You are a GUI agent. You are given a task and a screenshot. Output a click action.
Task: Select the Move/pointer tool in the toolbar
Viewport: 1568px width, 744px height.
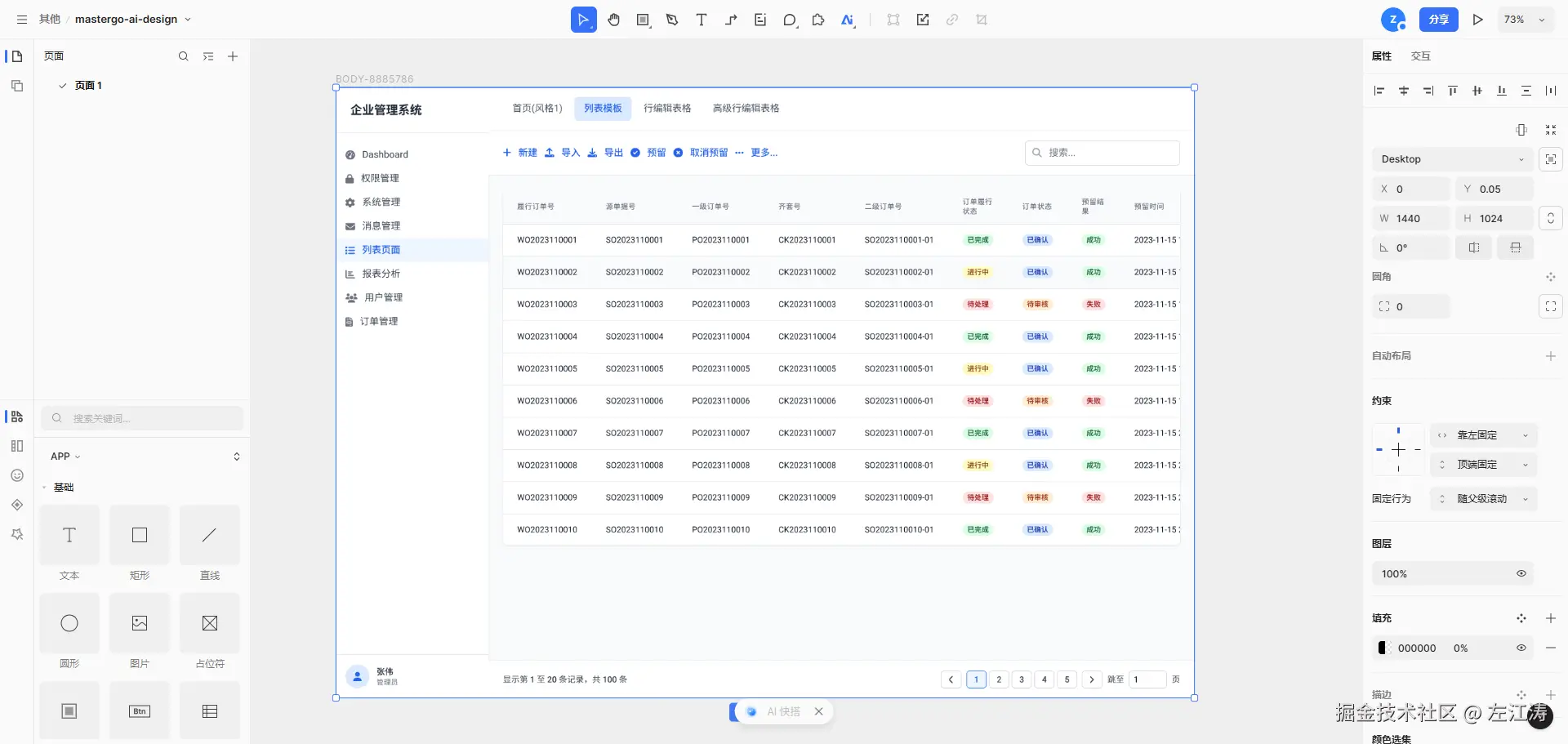583,20
